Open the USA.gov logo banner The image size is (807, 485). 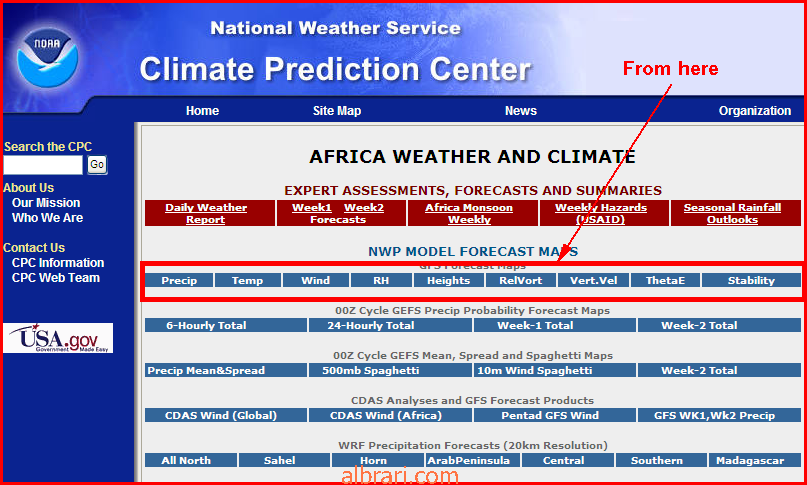(58, 338)
